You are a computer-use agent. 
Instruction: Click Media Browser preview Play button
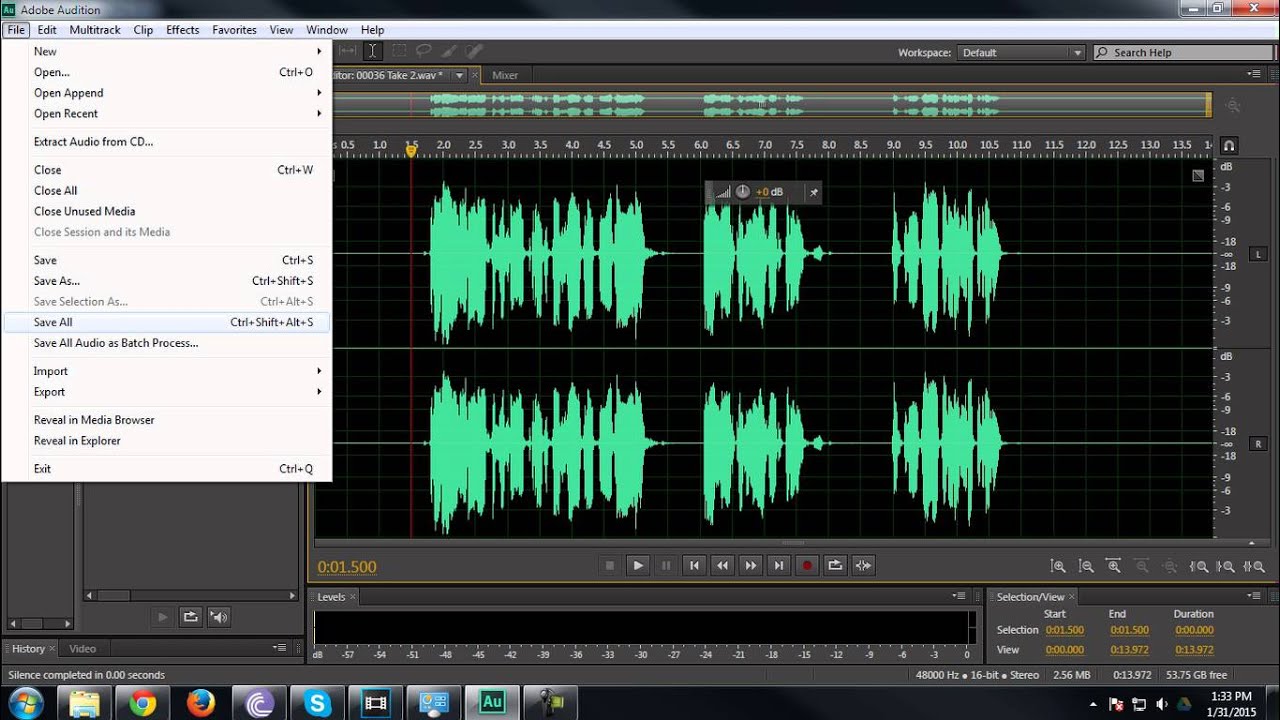click(163, 617)
